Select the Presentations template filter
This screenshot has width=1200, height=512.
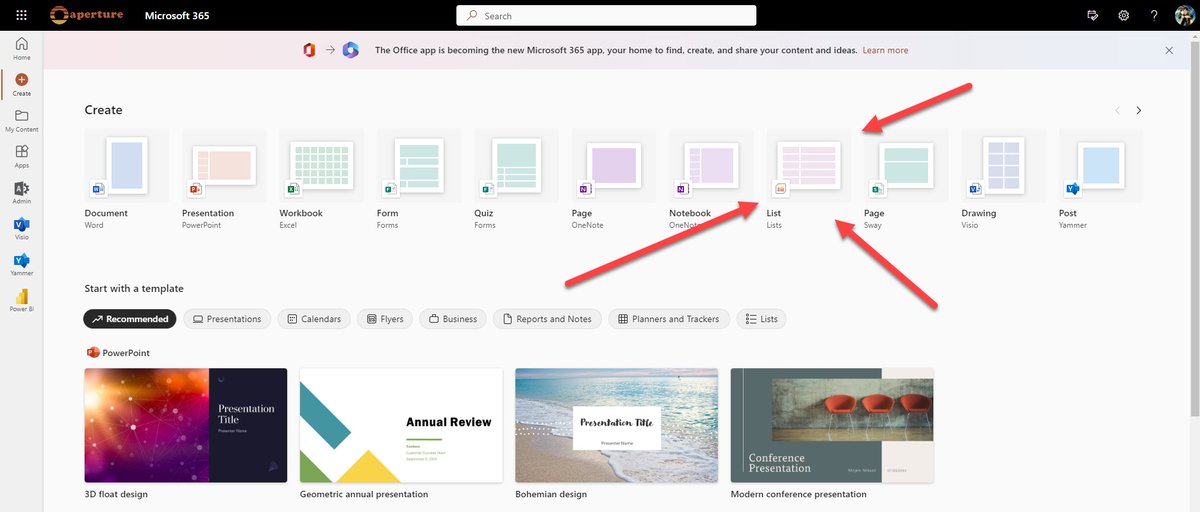[x=227, y=319]
